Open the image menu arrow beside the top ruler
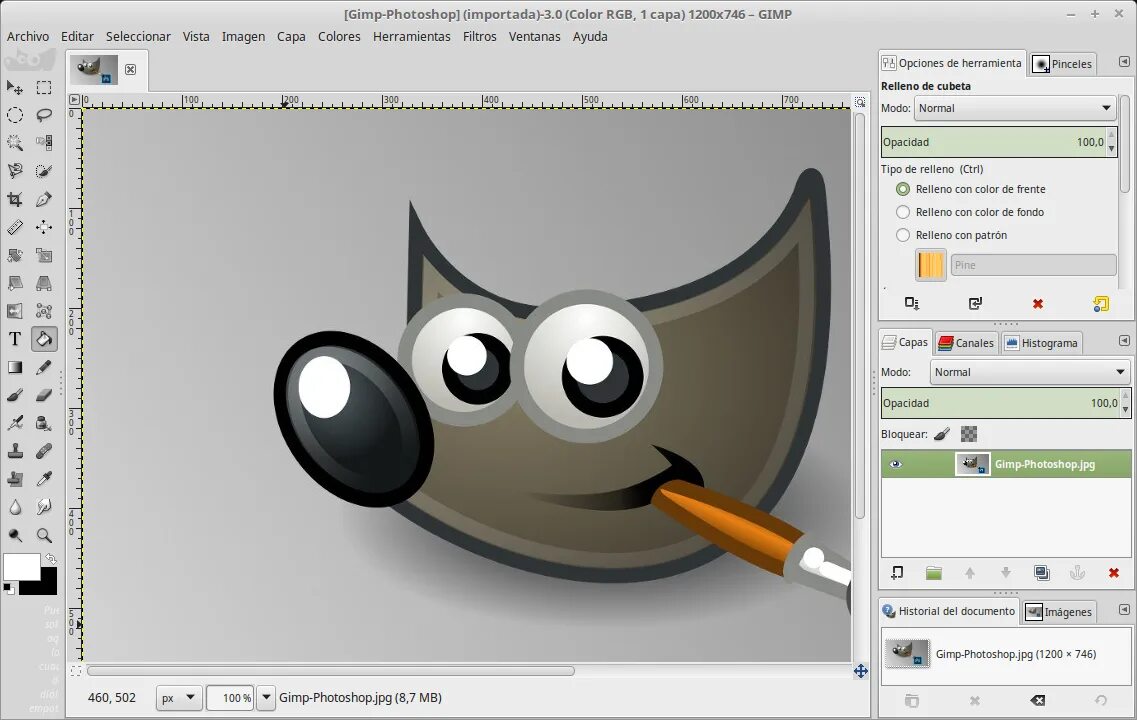This screenshot has width=1137, height=720. (74, 99)
